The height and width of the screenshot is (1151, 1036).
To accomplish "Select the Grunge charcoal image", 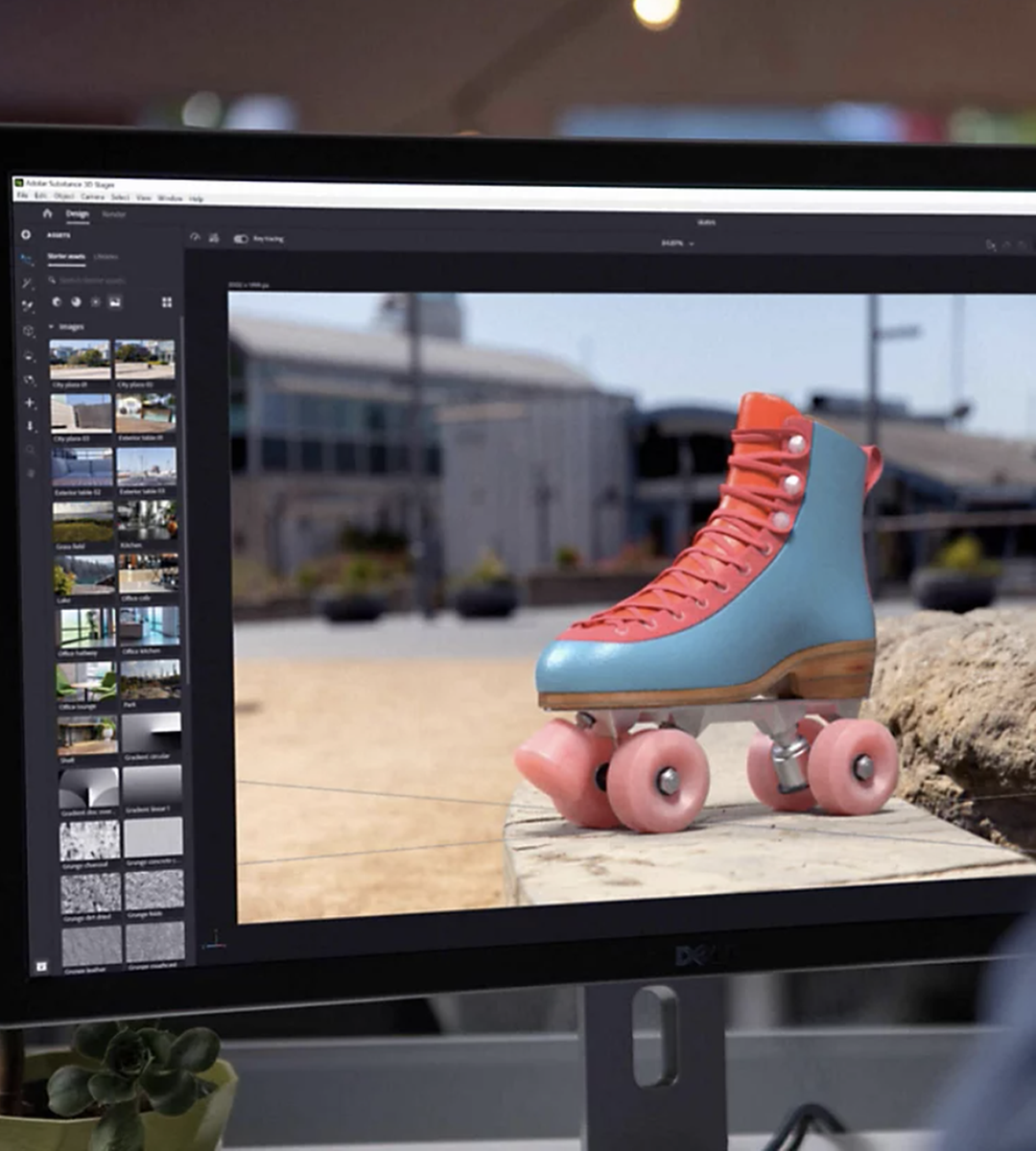I will pyautogui.click(x=90, y=840).
